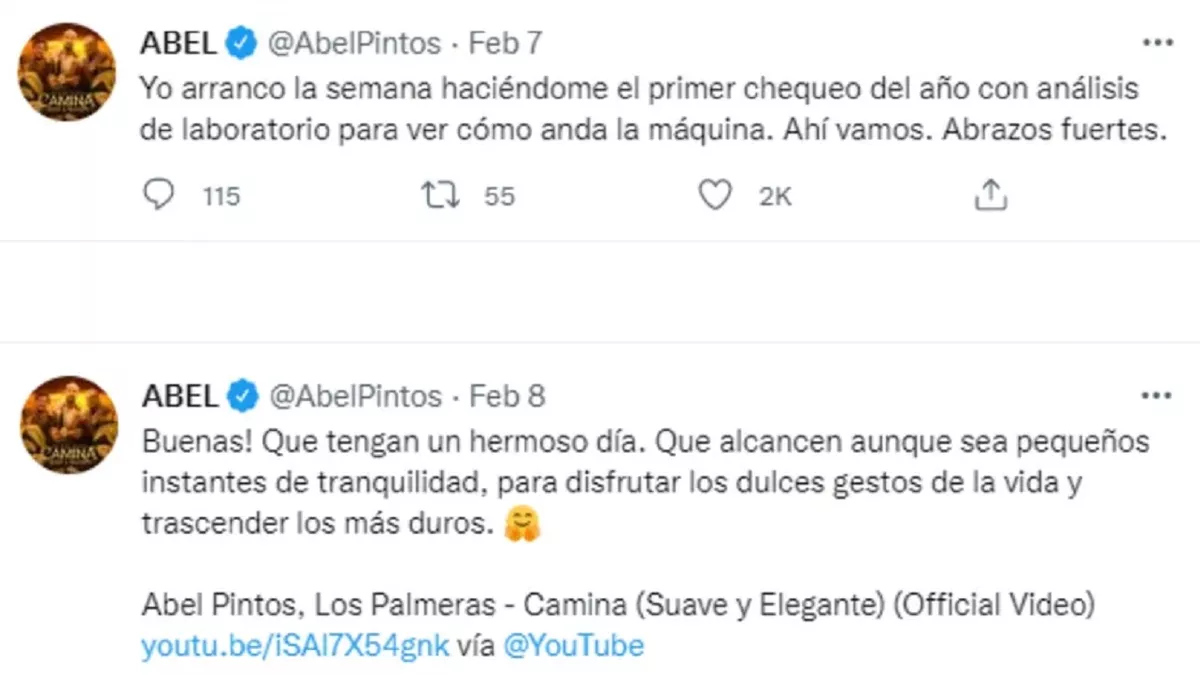Image resolution: width=1200 pixels, height=675 pixels.
Task: Open the youtu.be/iSAl7X54gnk link
Action: tap(296, 645)
